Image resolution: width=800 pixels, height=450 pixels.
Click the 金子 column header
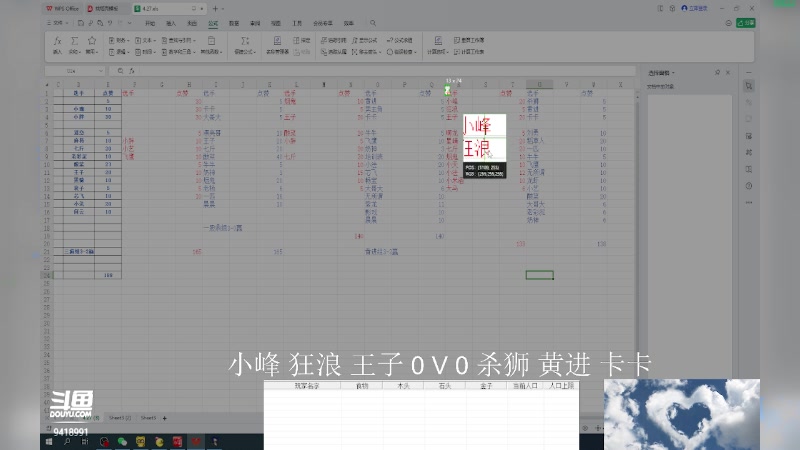pyautogui.click(x=486, y=386)
